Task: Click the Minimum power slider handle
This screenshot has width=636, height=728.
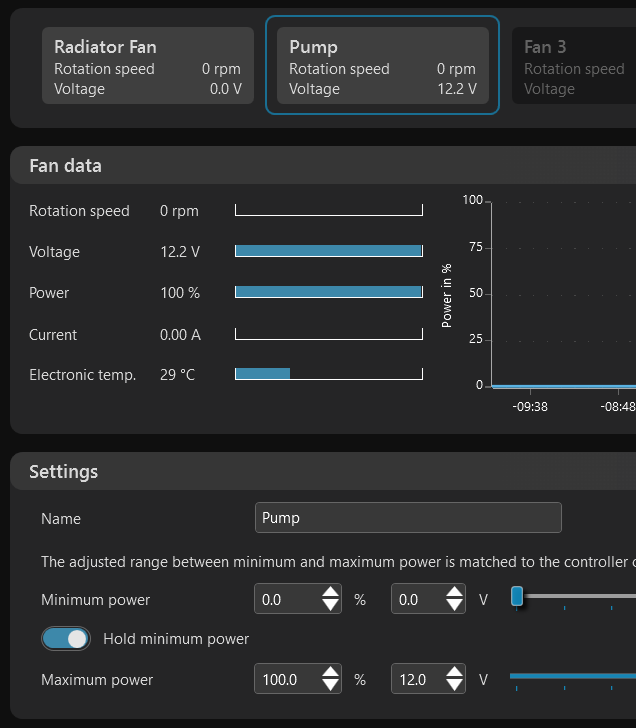Action: tap(517, 596)
